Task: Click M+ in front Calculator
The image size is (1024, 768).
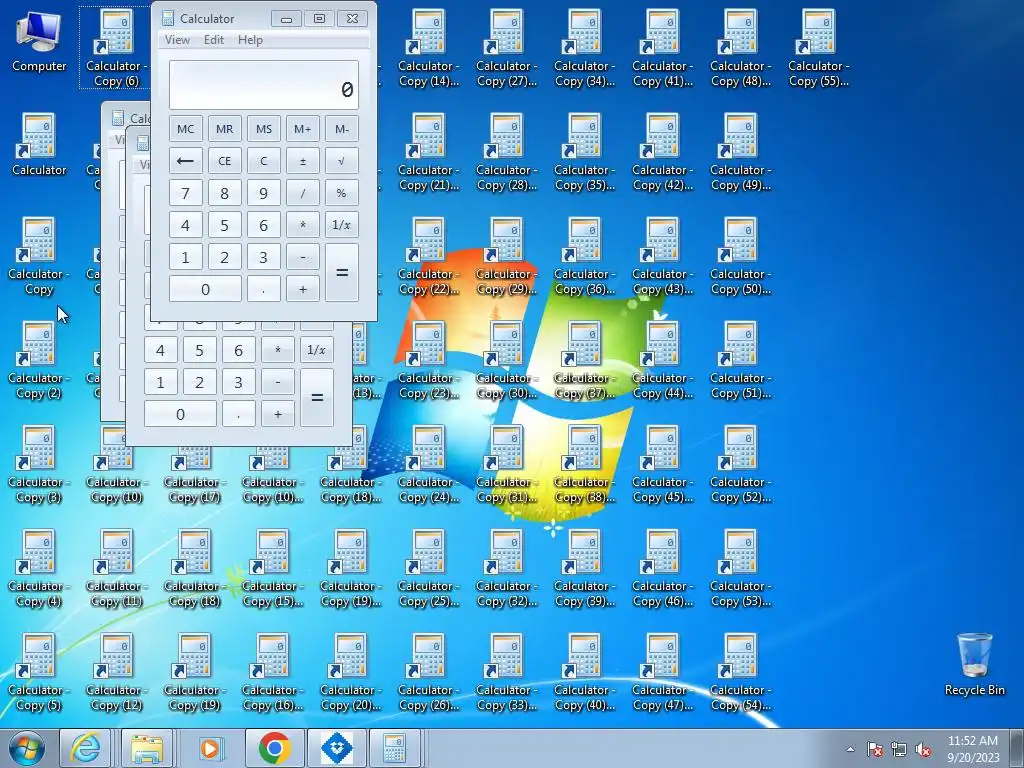Action: click(x=303, y=129)
